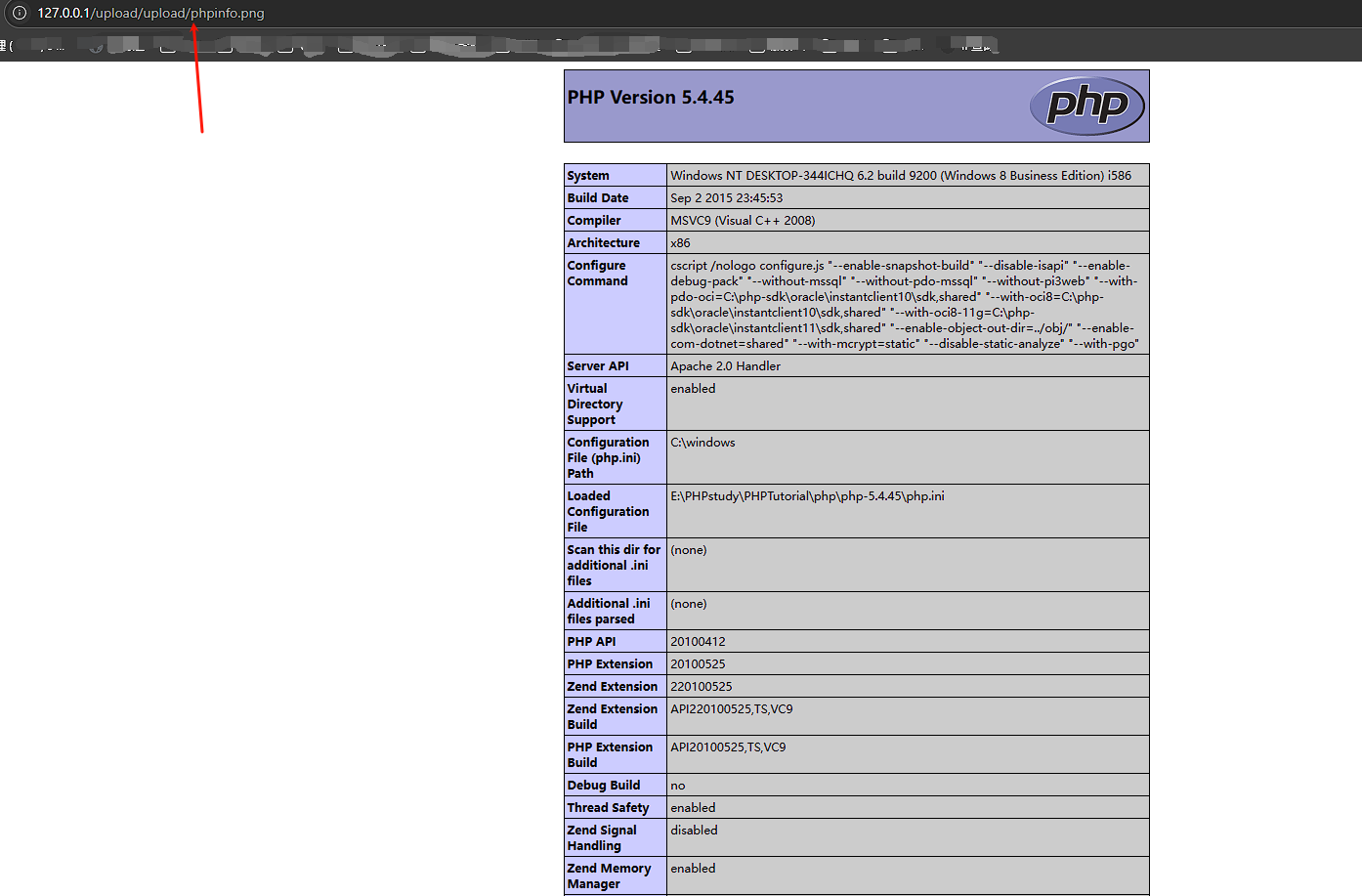Viewport: 1362px width, 896px height.
Task: Select the 20100412 PHP API value
Action: click(x=698, y=642)
